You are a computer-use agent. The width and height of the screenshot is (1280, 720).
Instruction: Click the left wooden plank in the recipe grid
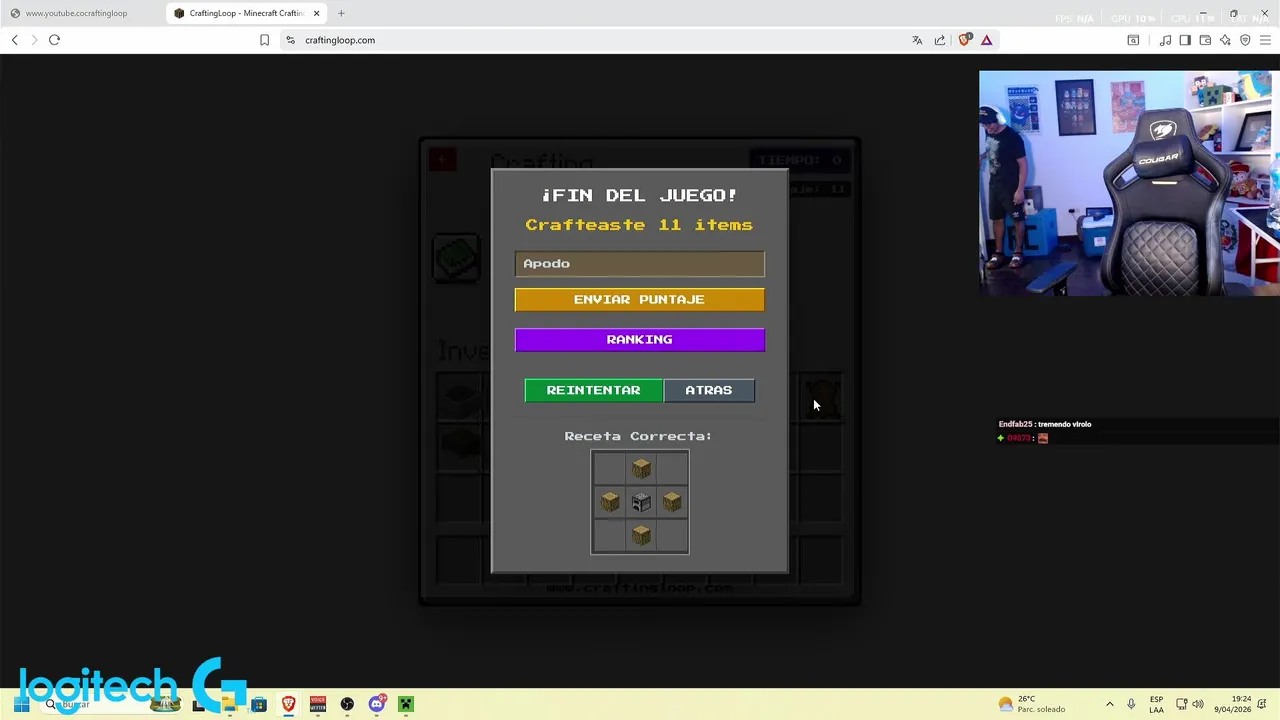(x=610, y=502)
